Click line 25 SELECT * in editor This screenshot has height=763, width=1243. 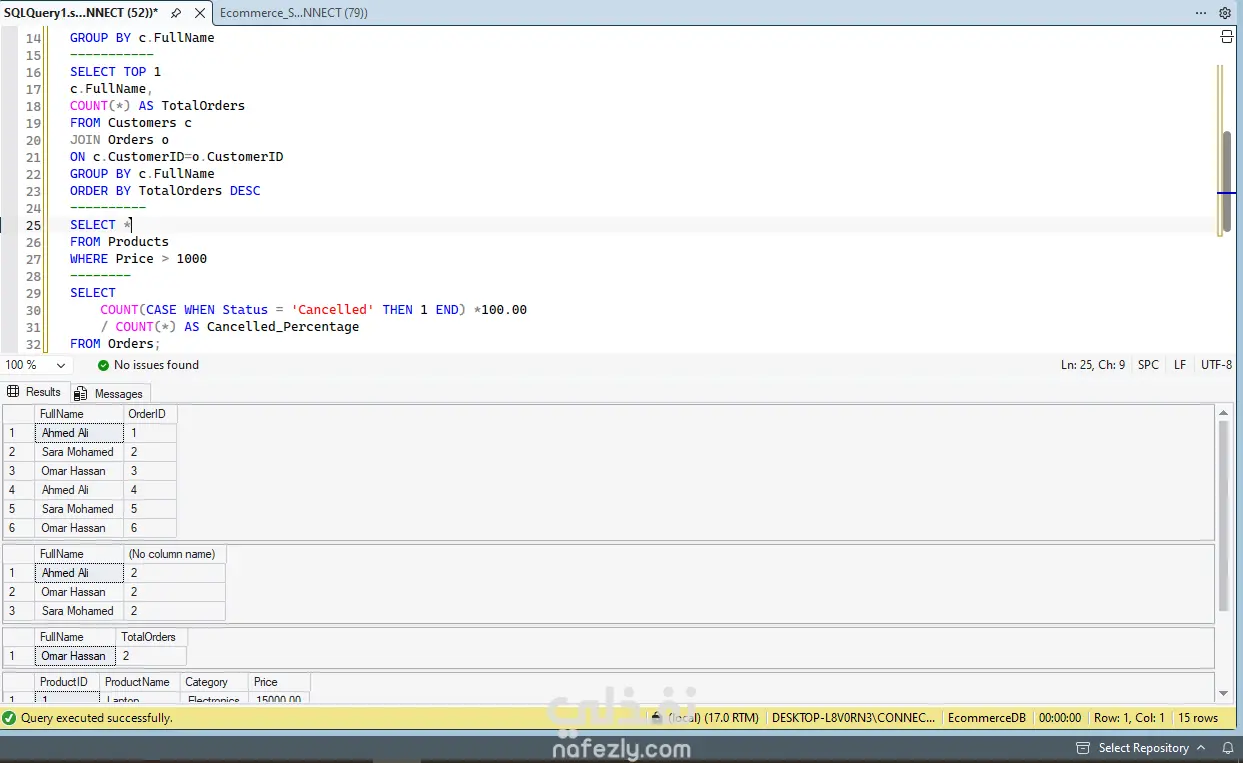[x=100, y=225]
